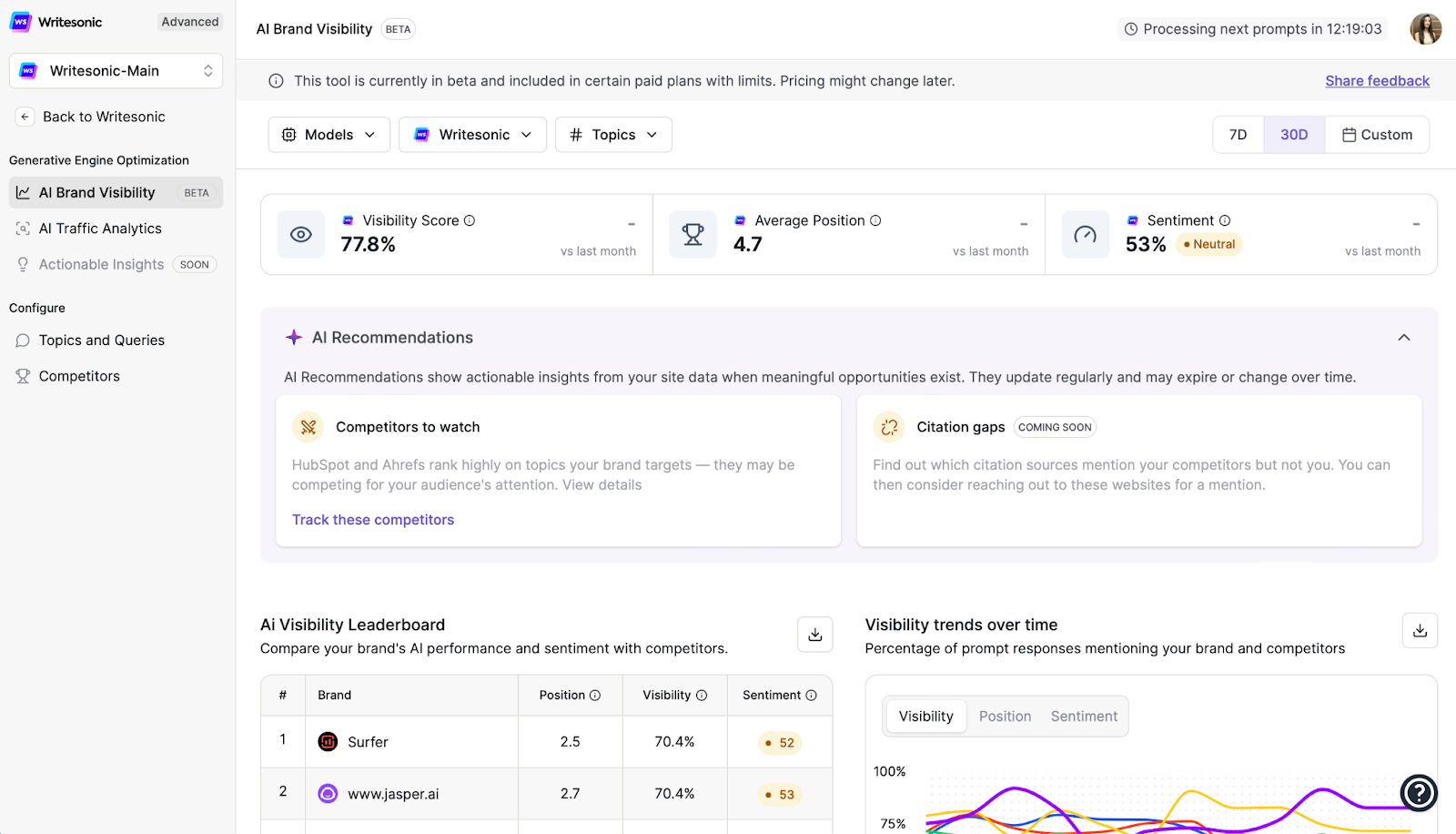Click the Sentiment column info icon

point(811,696)
